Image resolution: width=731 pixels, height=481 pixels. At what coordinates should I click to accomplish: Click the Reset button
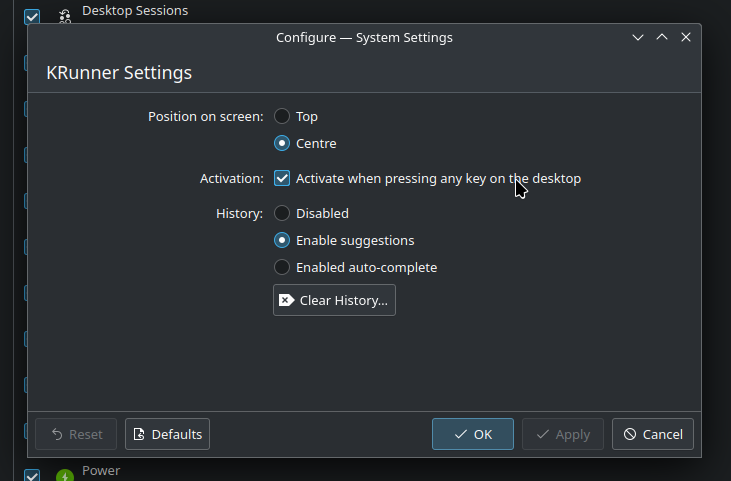coord(76,434)
